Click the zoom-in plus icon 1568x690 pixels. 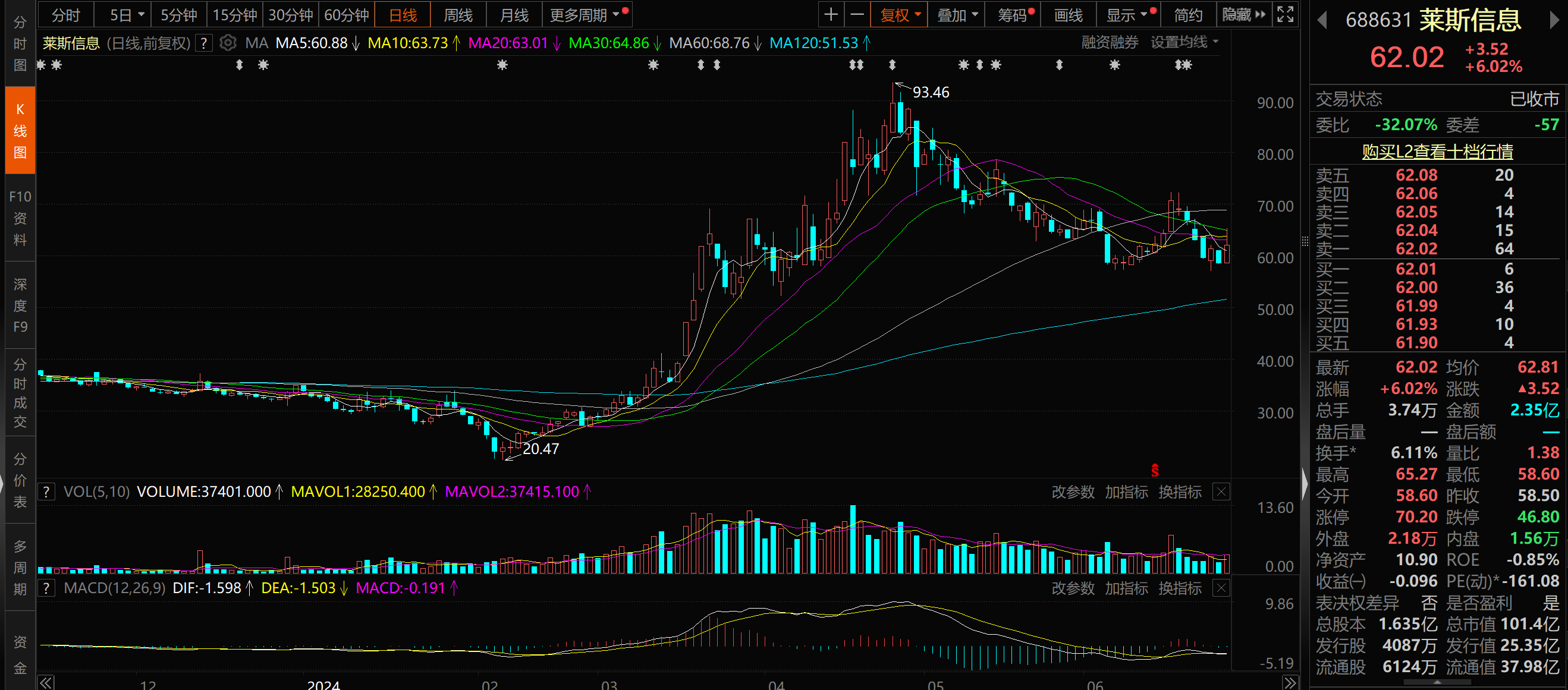coord(830,15)
